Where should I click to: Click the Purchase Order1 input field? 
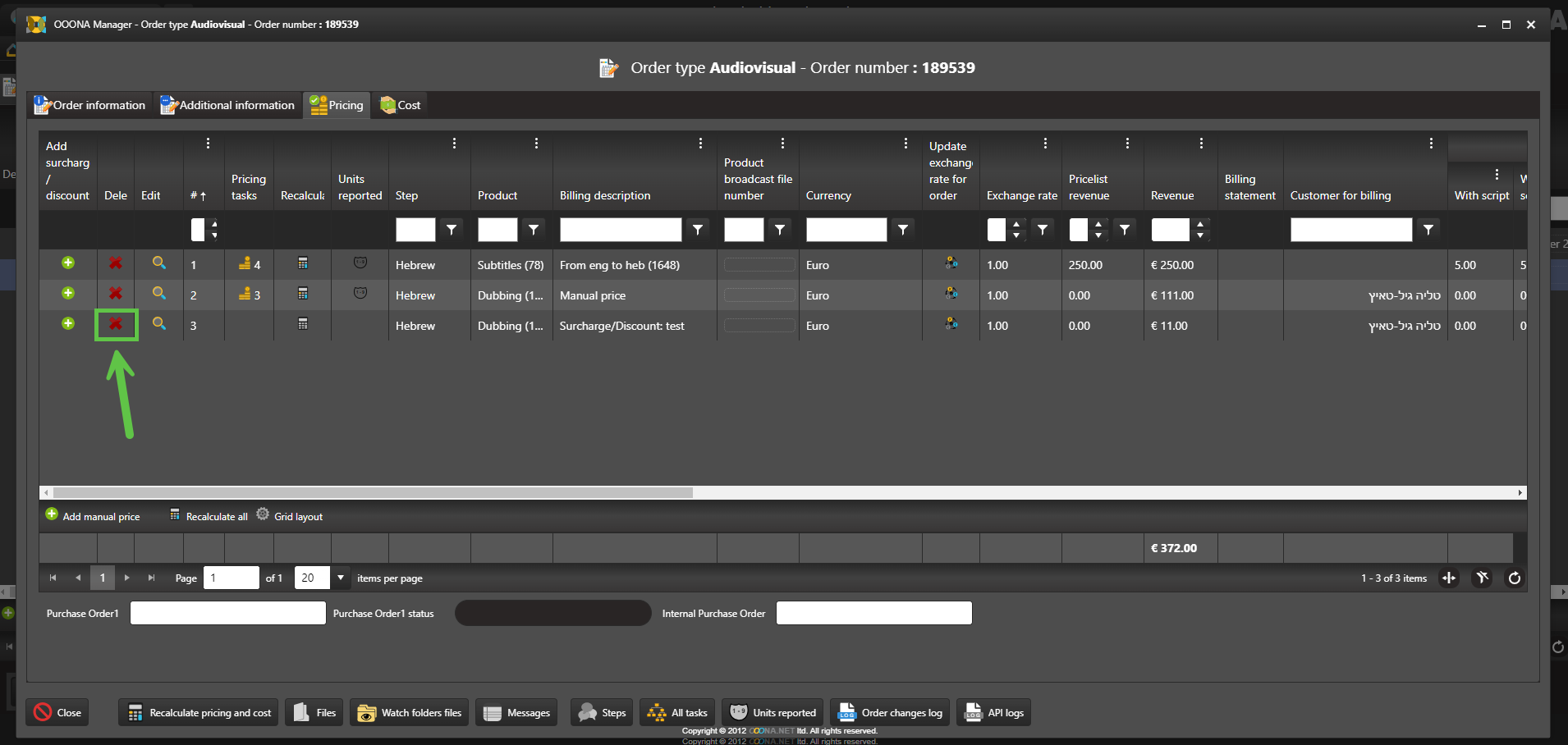click(x=228, y=613)
